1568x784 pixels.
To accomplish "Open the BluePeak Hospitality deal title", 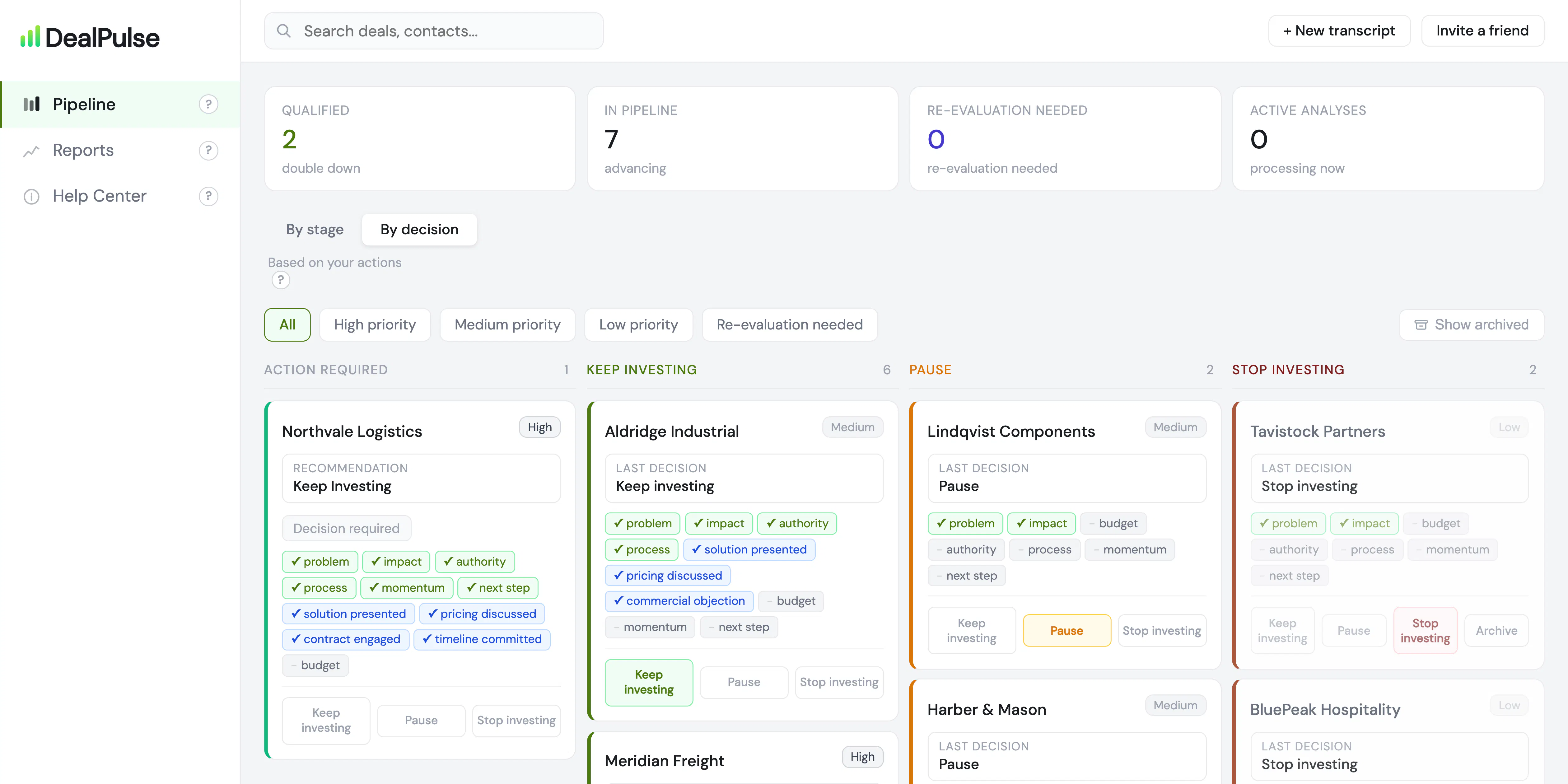I will pyautogui.click(x=1325, y=710).
